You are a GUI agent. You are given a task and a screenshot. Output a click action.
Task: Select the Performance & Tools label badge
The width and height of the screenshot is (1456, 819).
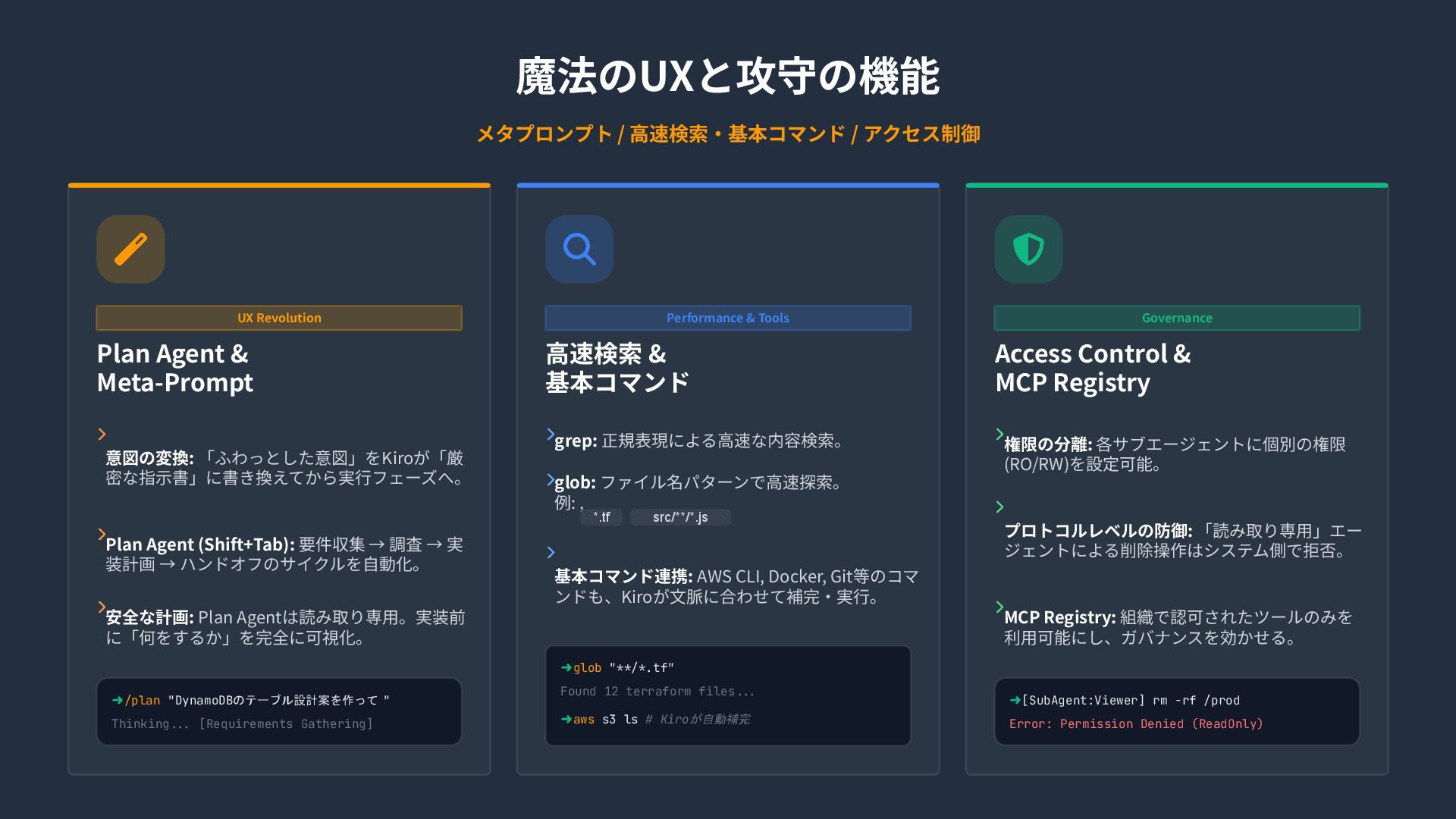(x=728, y=318)
